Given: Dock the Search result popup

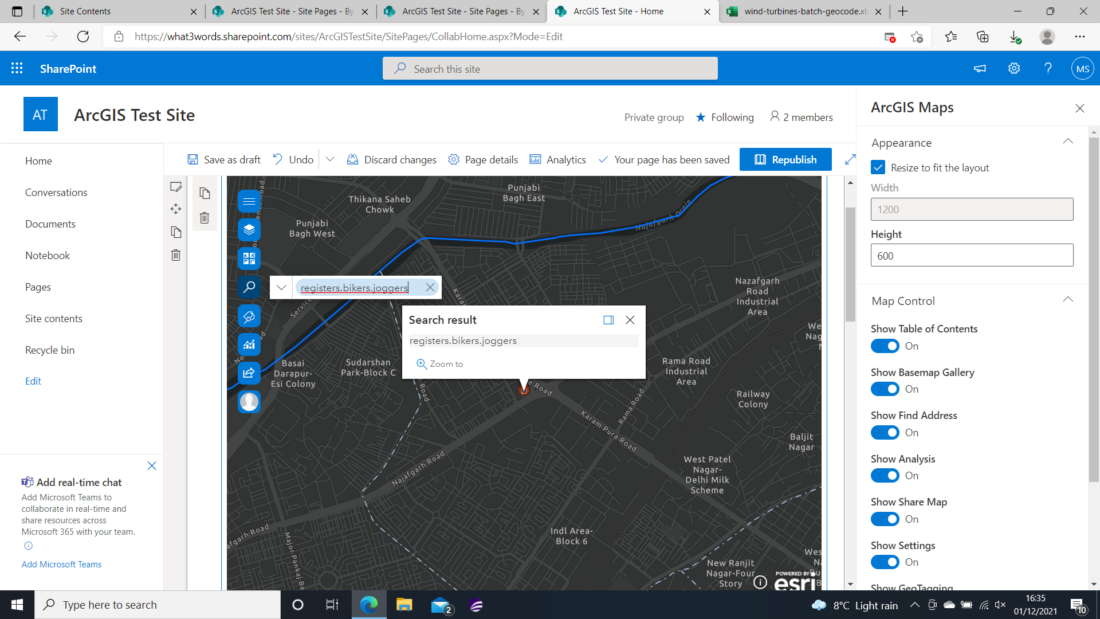Looking at the screenshot, I should 608,320.
